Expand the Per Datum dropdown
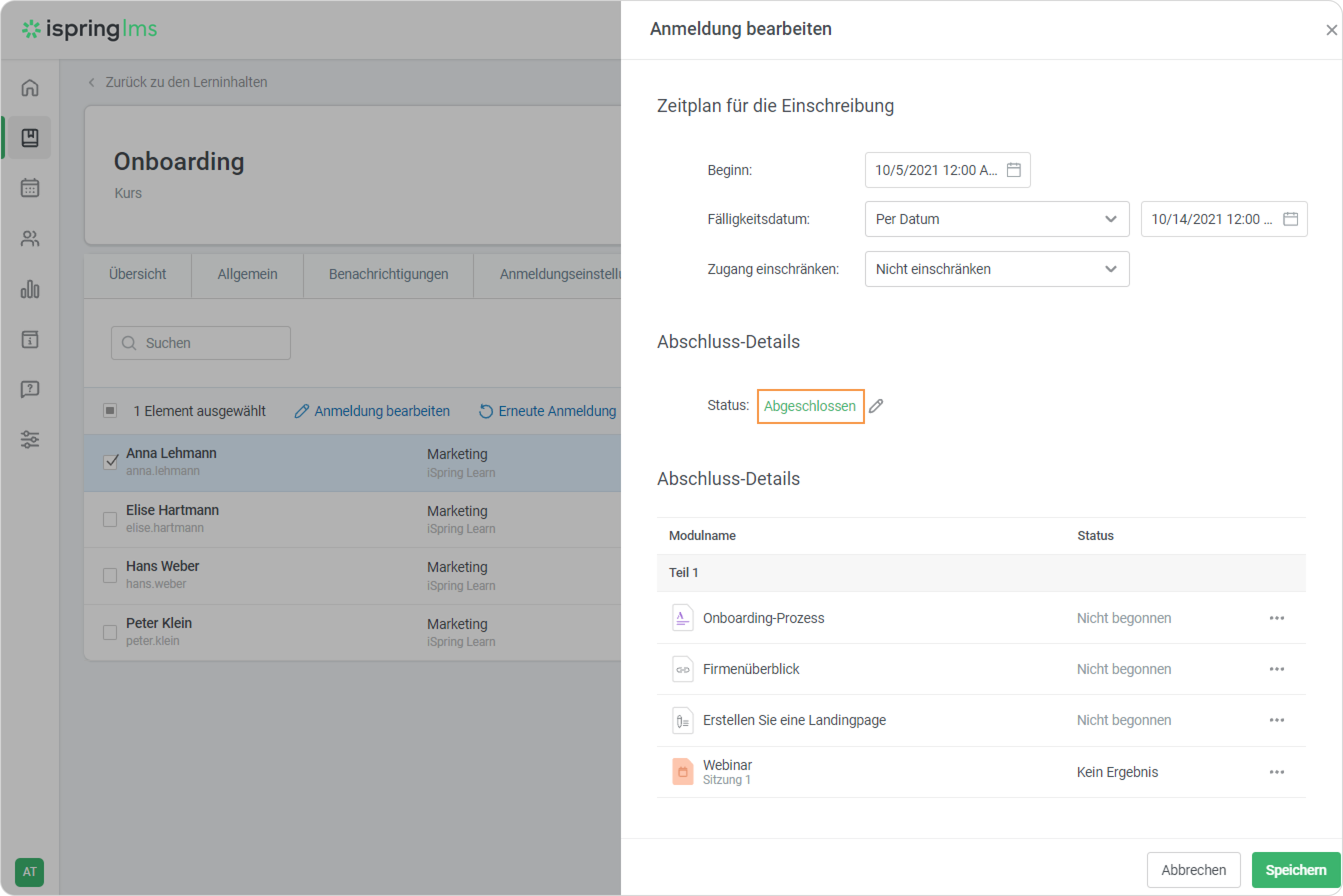The width and height of the screenshot is (1343, 896). (x=996, y=219)
